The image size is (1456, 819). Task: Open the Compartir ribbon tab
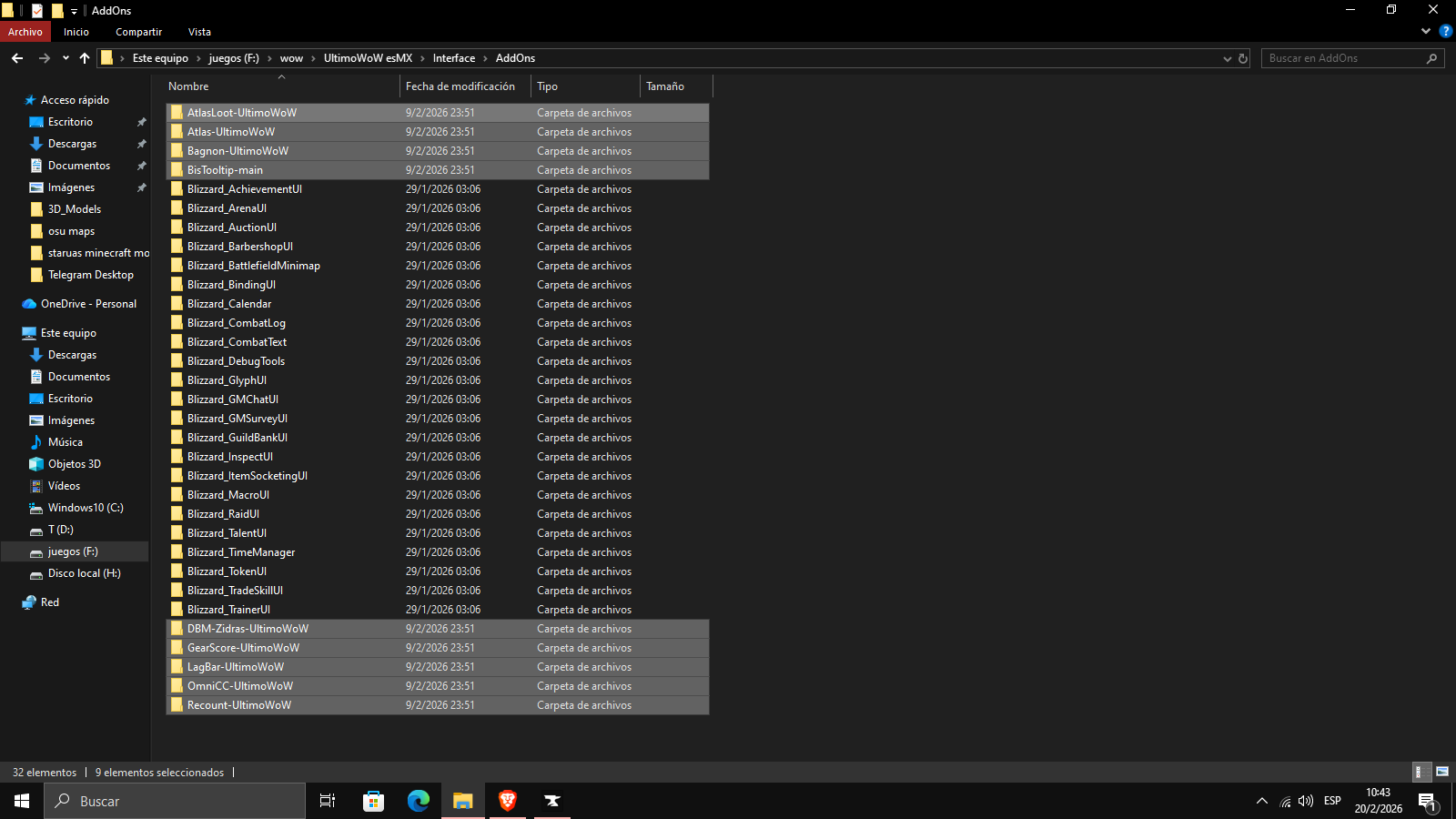138,32
